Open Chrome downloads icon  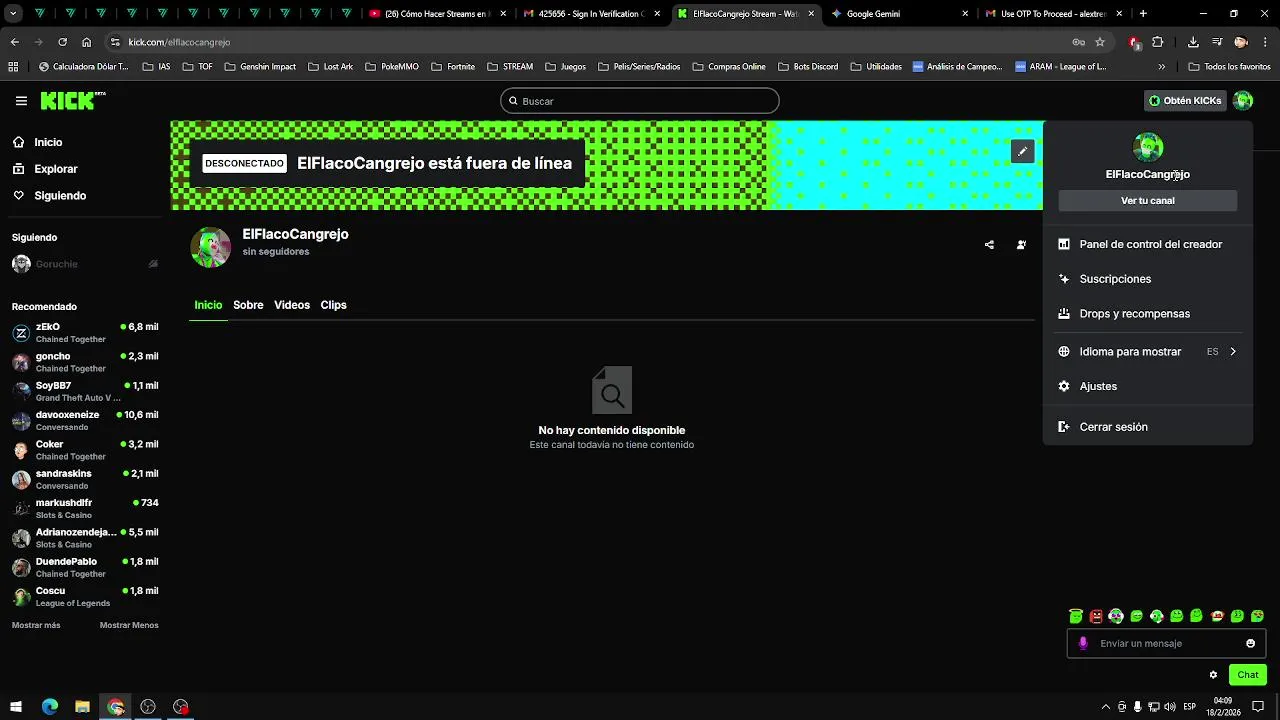(1193, 42)
